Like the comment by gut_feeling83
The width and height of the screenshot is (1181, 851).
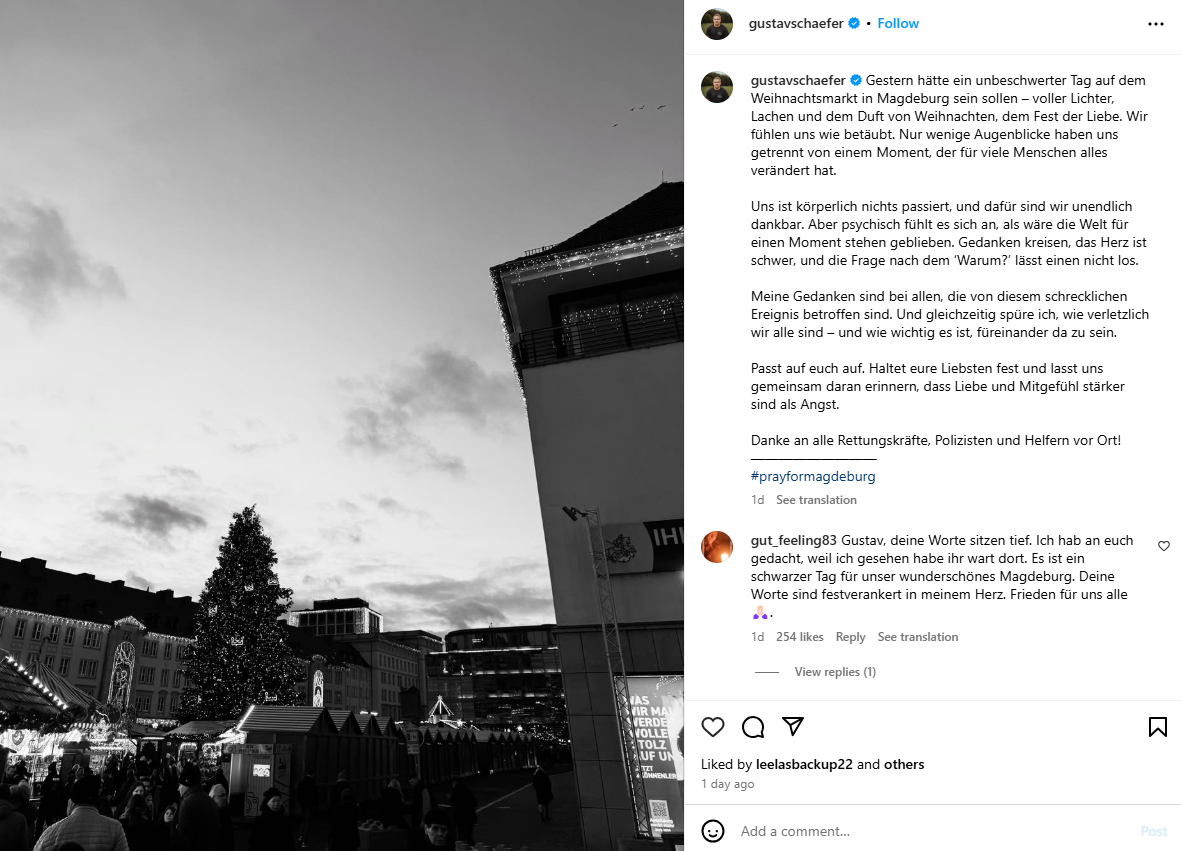coord(1164,546)
